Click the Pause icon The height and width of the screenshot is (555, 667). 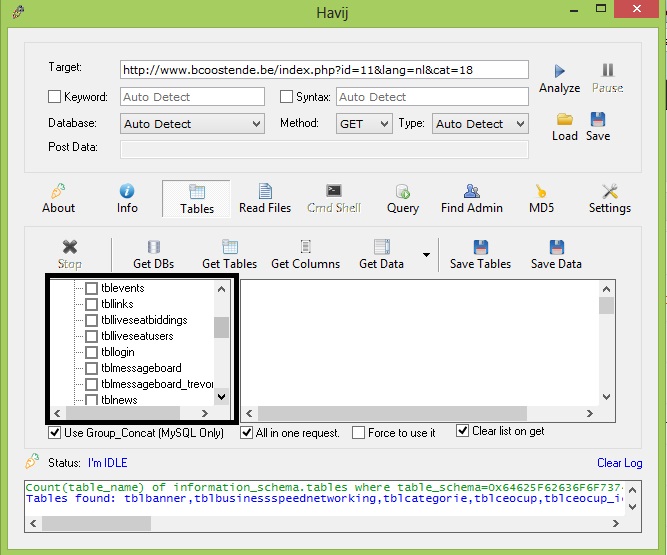pyautogui.click(x=607, y=70)
